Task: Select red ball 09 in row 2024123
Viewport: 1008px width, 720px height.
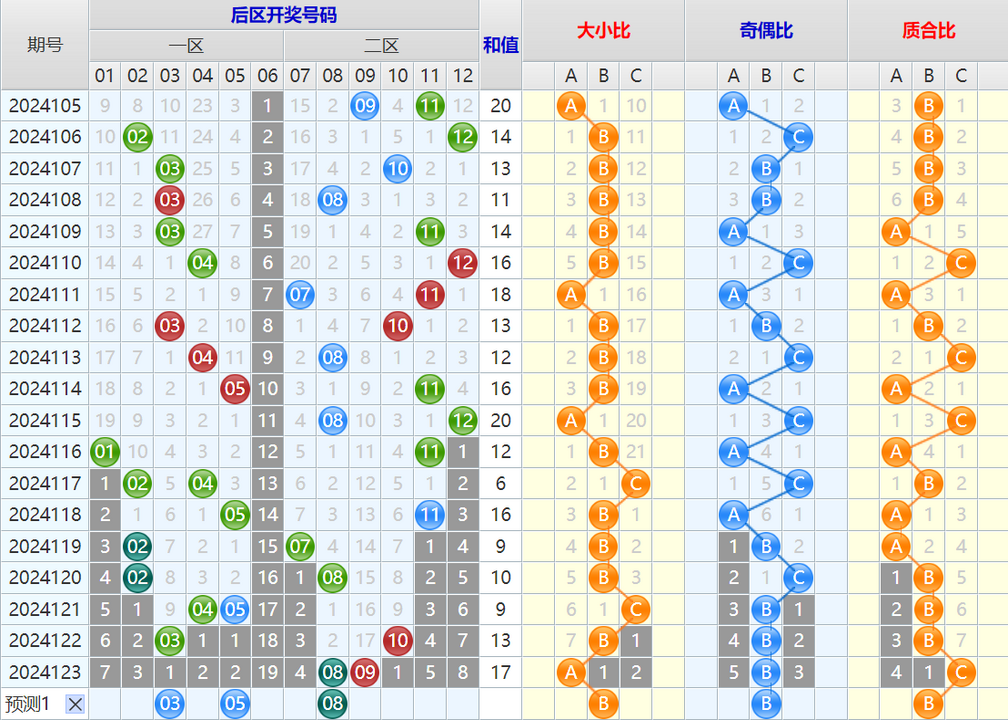Action: point(365,672)
